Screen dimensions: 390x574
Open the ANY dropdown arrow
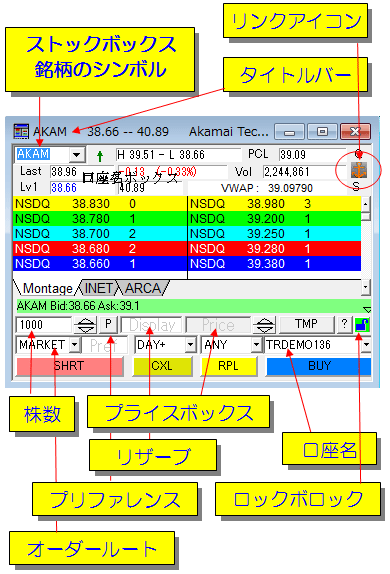256,345
